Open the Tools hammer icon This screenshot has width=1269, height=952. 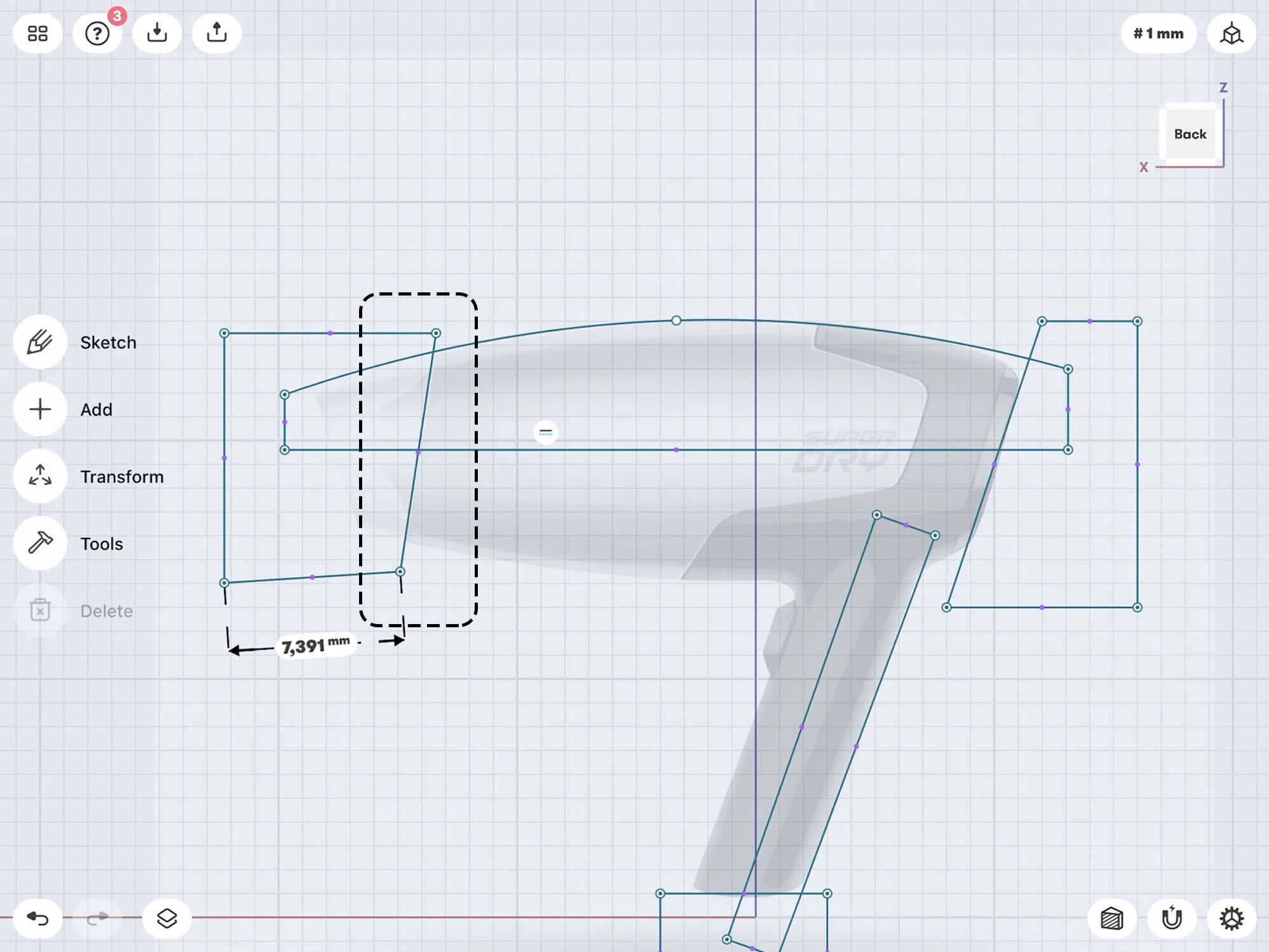pos(40,543)
